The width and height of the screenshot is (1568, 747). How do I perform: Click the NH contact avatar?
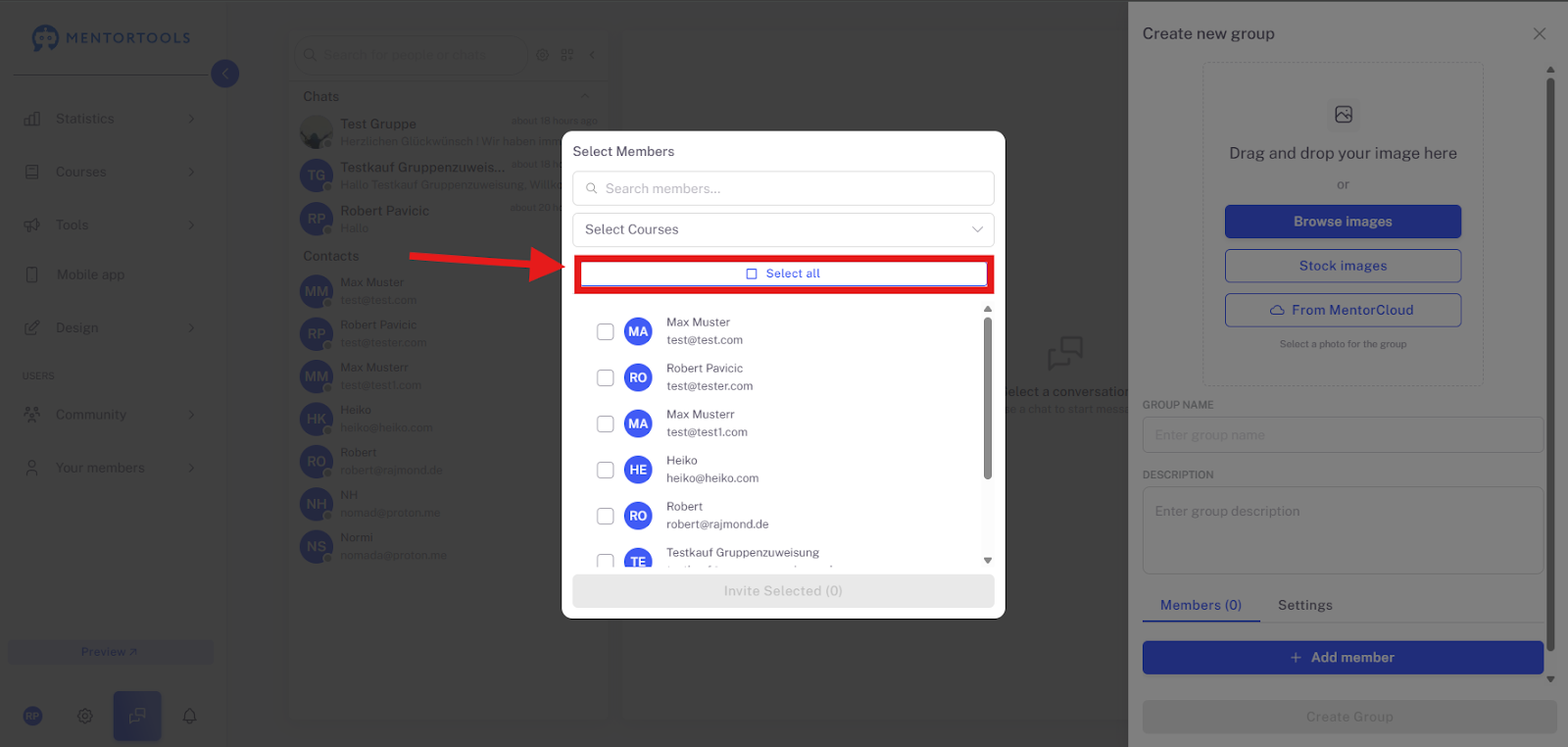click(317, 504)
